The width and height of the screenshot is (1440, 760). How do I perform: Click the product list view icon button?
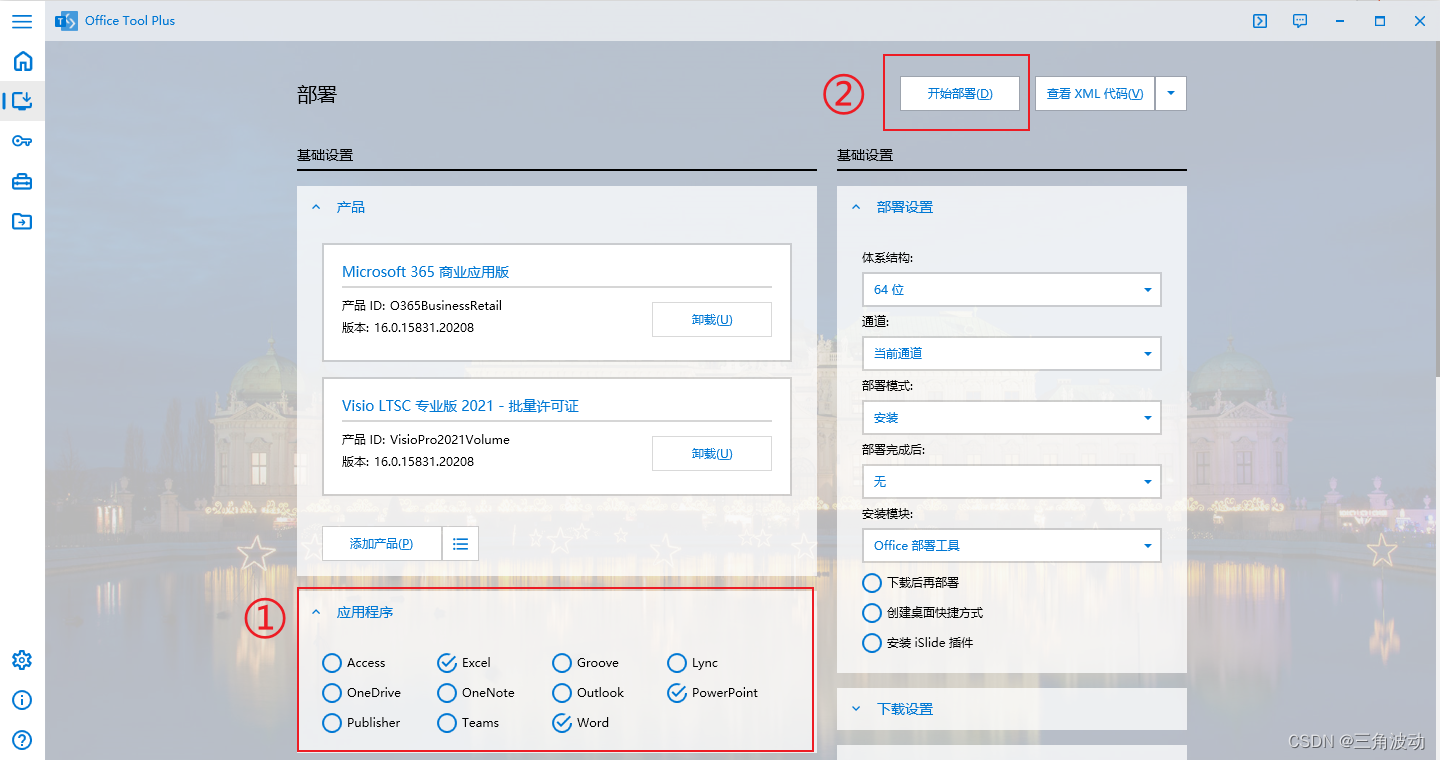pos(460,544)
